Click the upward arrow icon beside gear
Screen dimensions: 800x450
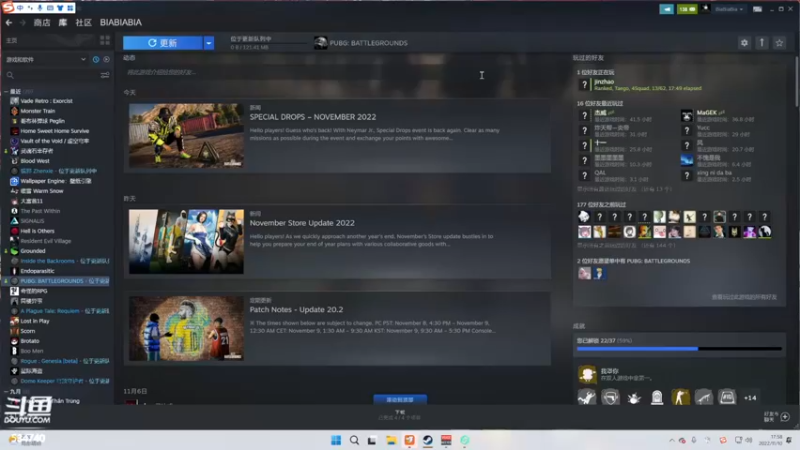762,43
